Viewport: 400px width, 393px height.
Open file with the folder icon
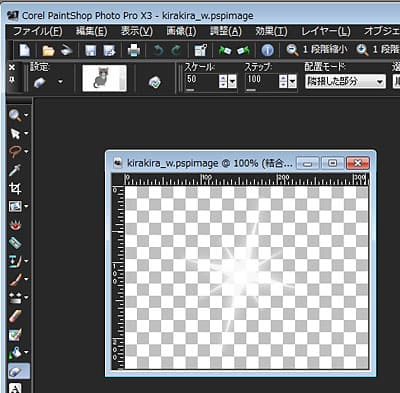(48, 51)
